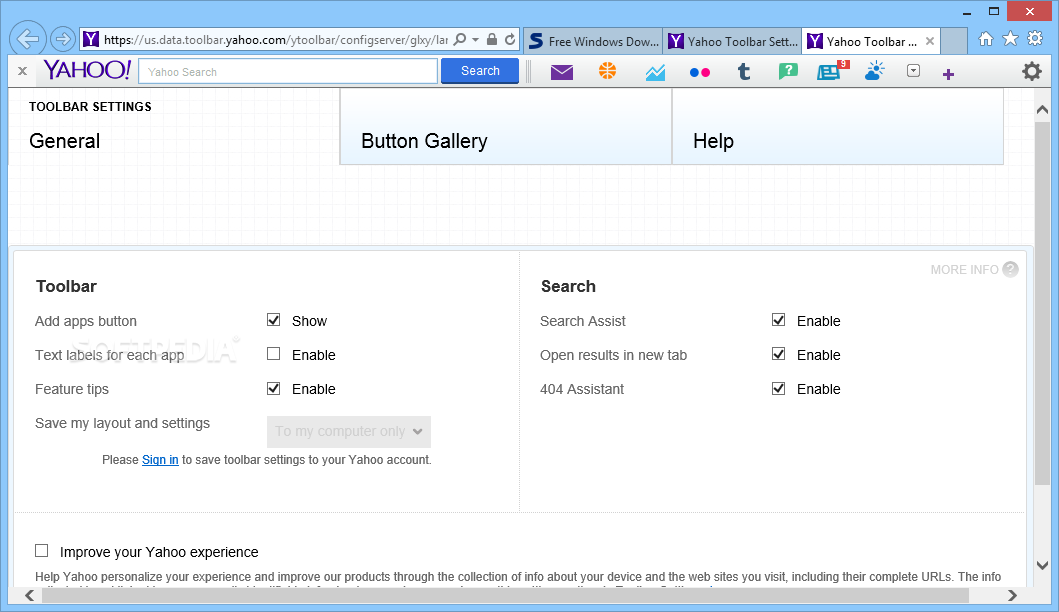This screenshot has width=1059, height=612.
Task: Switch to Yahoo Toolbar Settings browser tab
Action: [733, 41]
